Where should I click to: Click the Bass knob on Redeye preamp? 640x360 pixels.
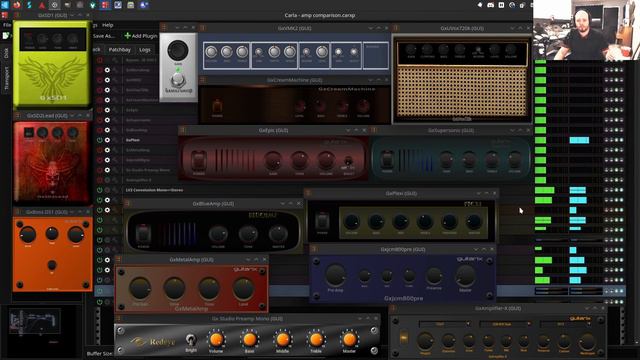249,339
